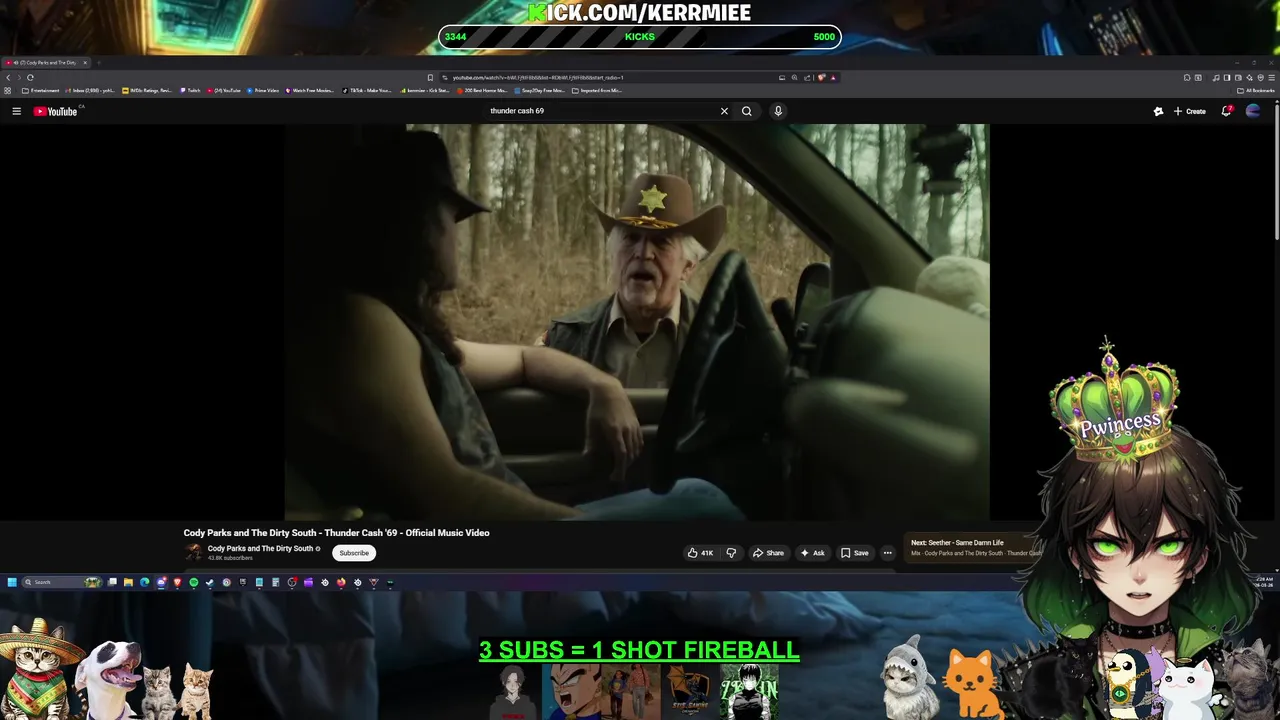Click the video title text

pos(336,533)
